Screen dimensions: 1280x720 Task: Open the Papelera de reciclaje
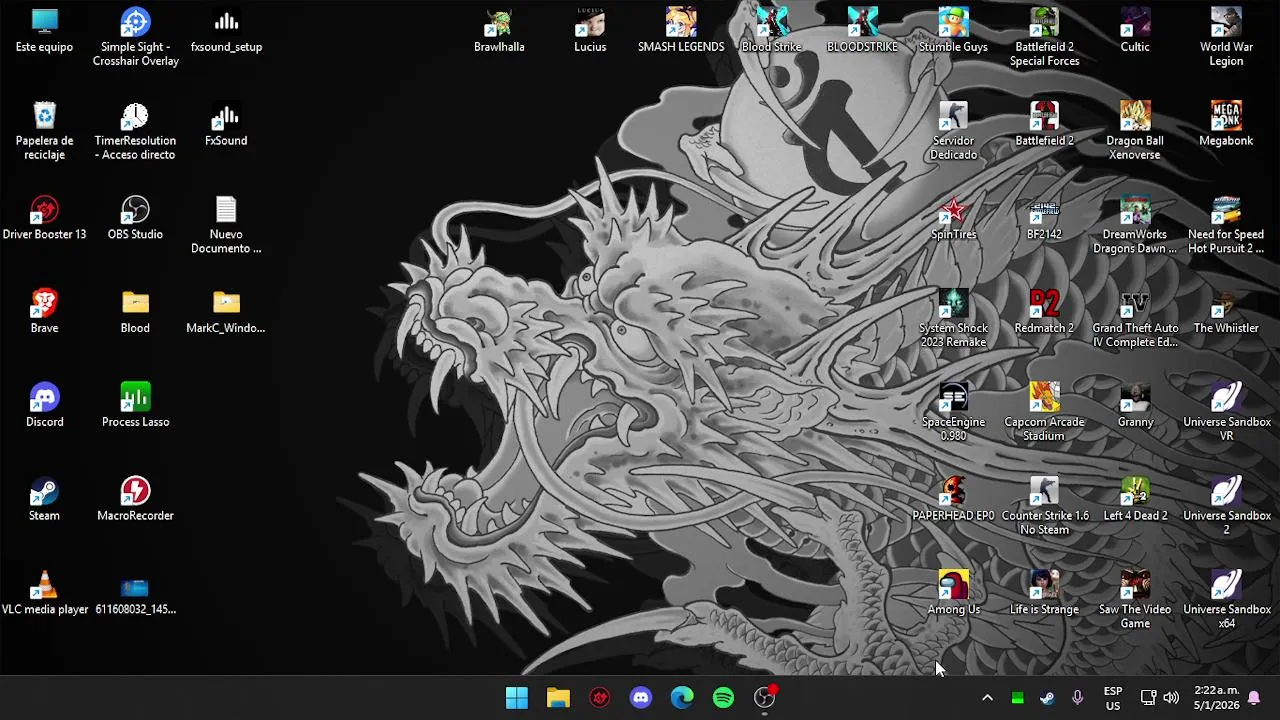click(44, 131)
